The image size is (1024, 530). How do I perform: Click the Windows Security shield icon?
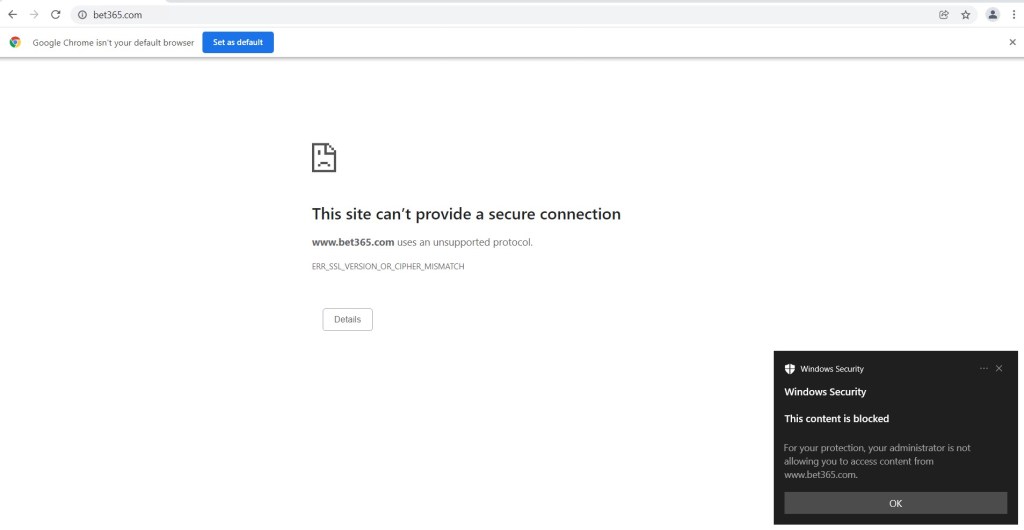pos(790,369)
